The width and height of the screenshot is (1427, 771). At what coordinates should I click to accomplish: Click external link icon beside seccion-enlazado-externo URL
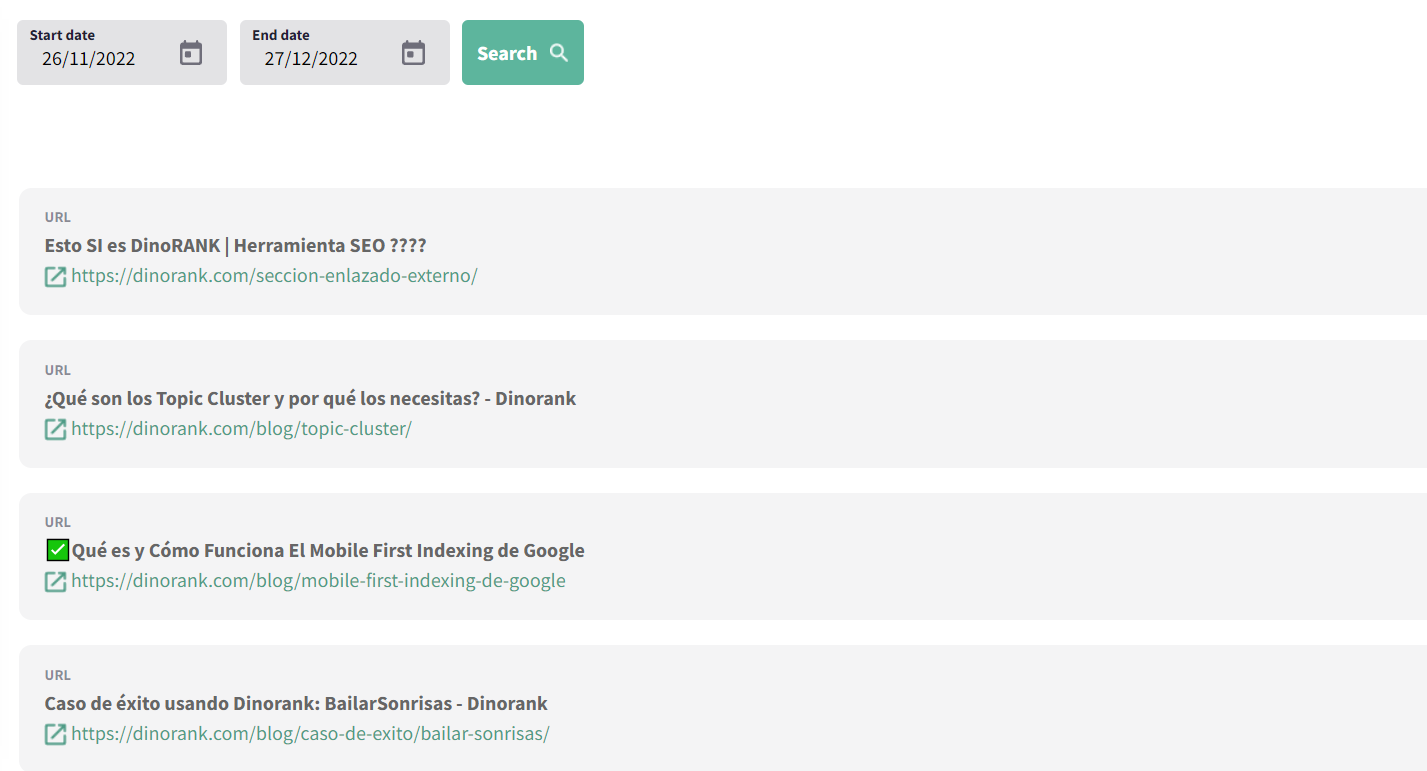[x=56, y=277]
